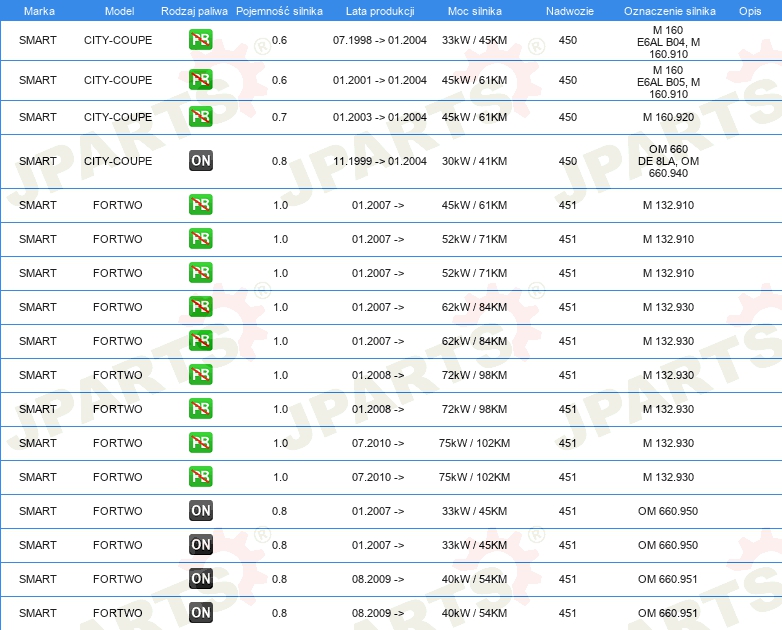Click CITY-COUPE in the diesel 0.8 row

118,161
